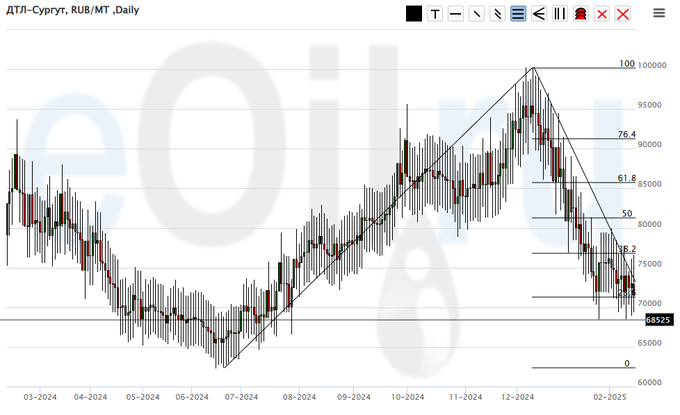Screen dimensions: 680x415
Task: Toggle the highlighted Fibonacci retracement tool
Action: tap(518, 14)
